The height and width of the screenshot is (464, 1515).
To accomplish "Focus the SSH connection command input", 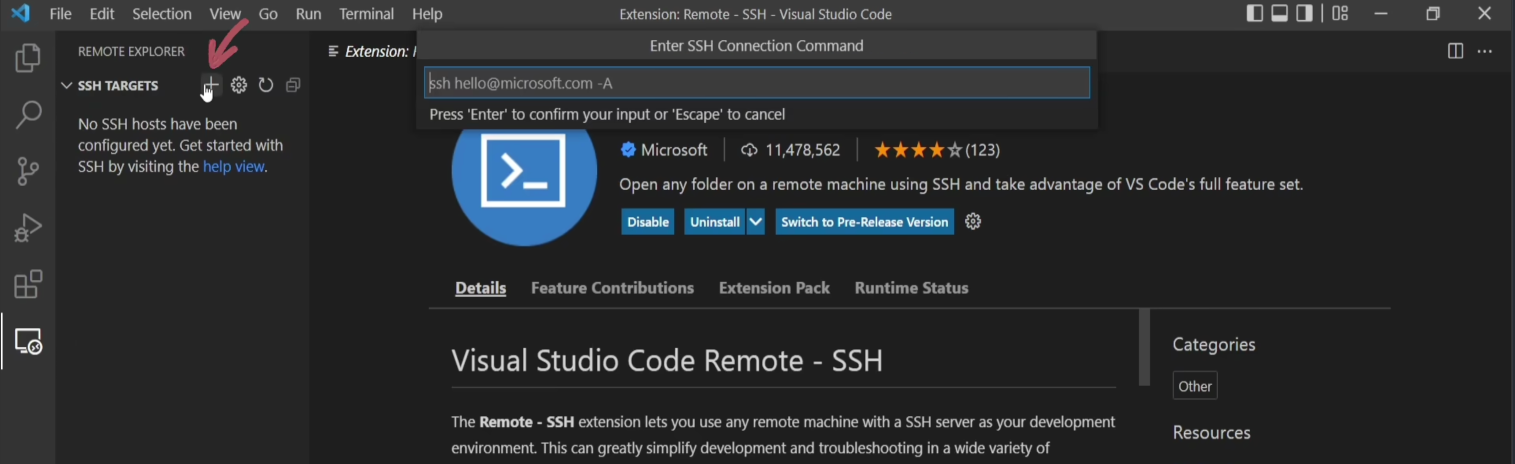I will pyautogui.click(x=757, y=83).
